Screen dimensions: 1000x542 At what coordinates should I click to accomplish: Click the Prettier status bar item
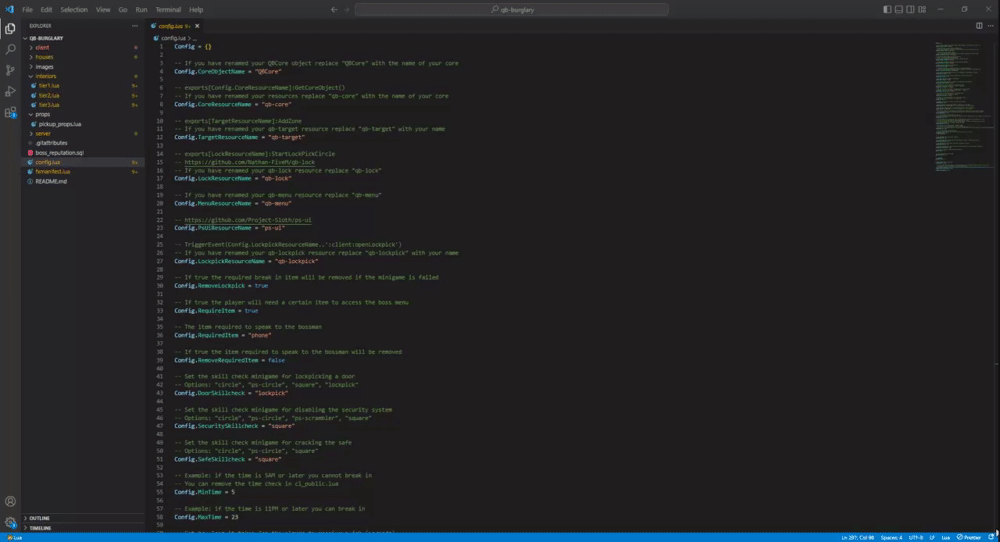point(969,538)
